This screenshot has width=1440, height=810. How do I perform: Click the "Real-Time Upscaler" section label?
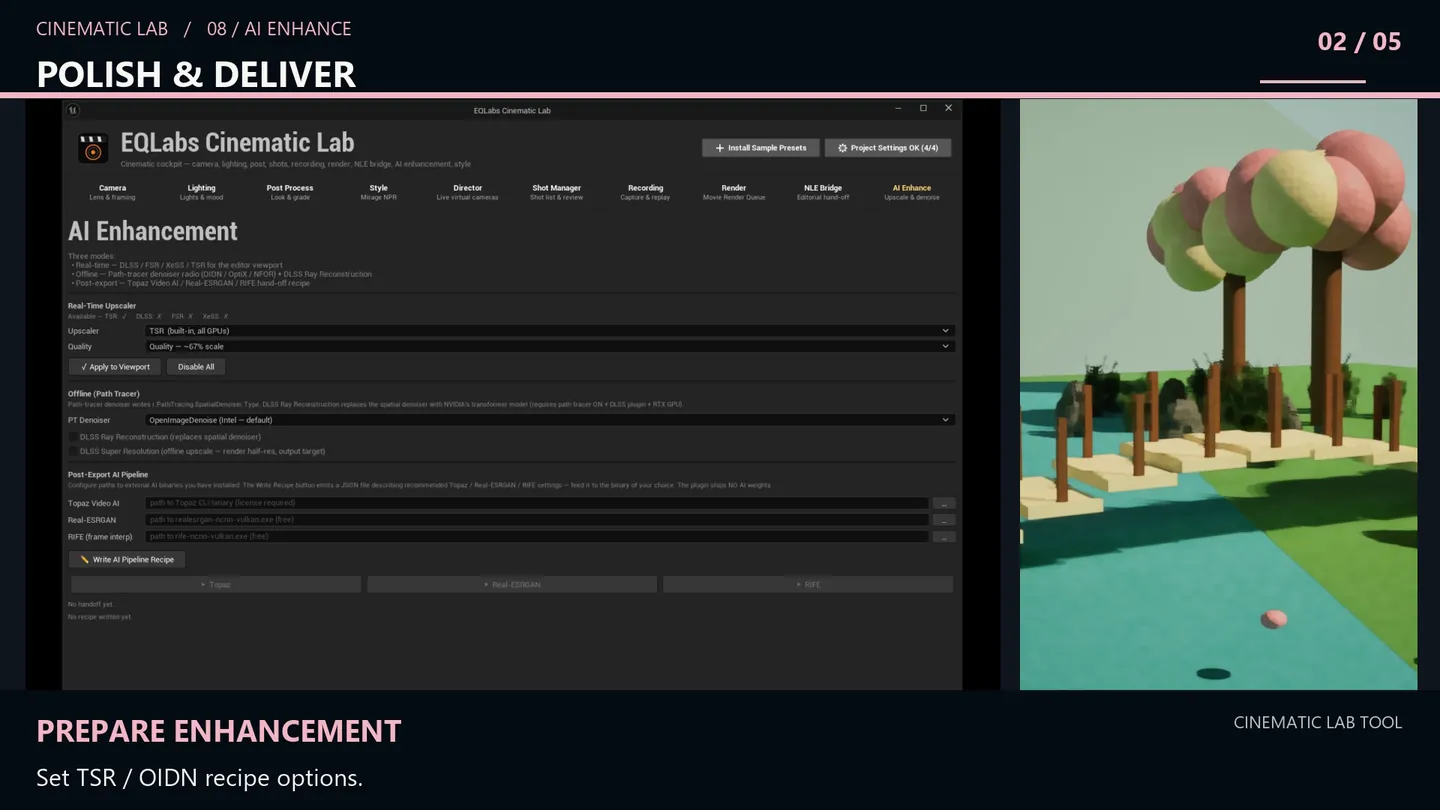102,306
